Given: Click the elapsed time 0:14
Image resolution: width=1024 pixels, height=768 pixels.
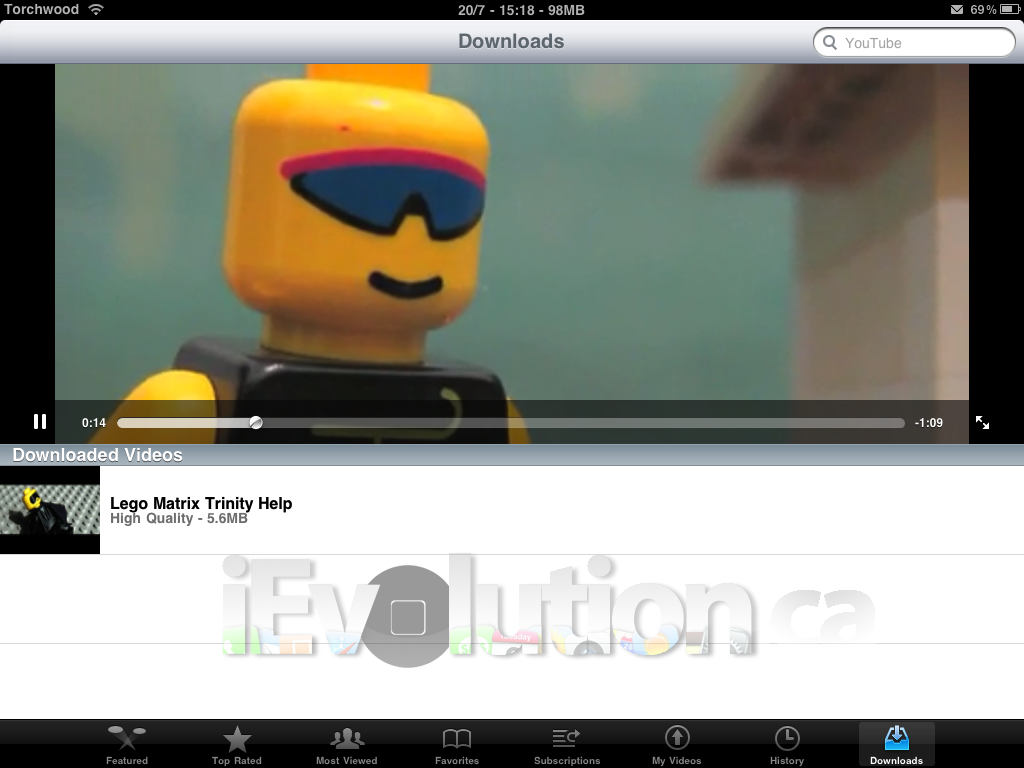Looking at the screenshot, I should coord(93,423).
